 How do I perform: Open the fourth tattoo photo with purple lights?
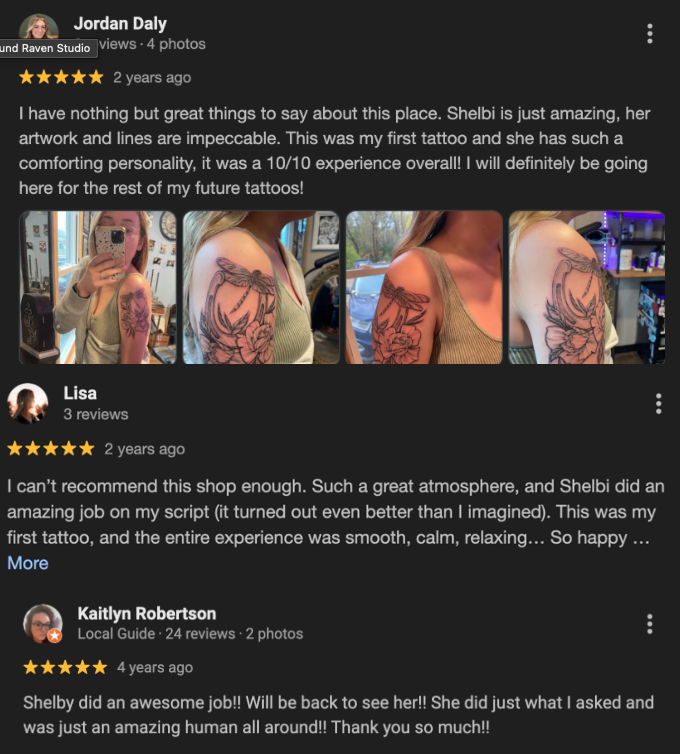click(587, 288)
